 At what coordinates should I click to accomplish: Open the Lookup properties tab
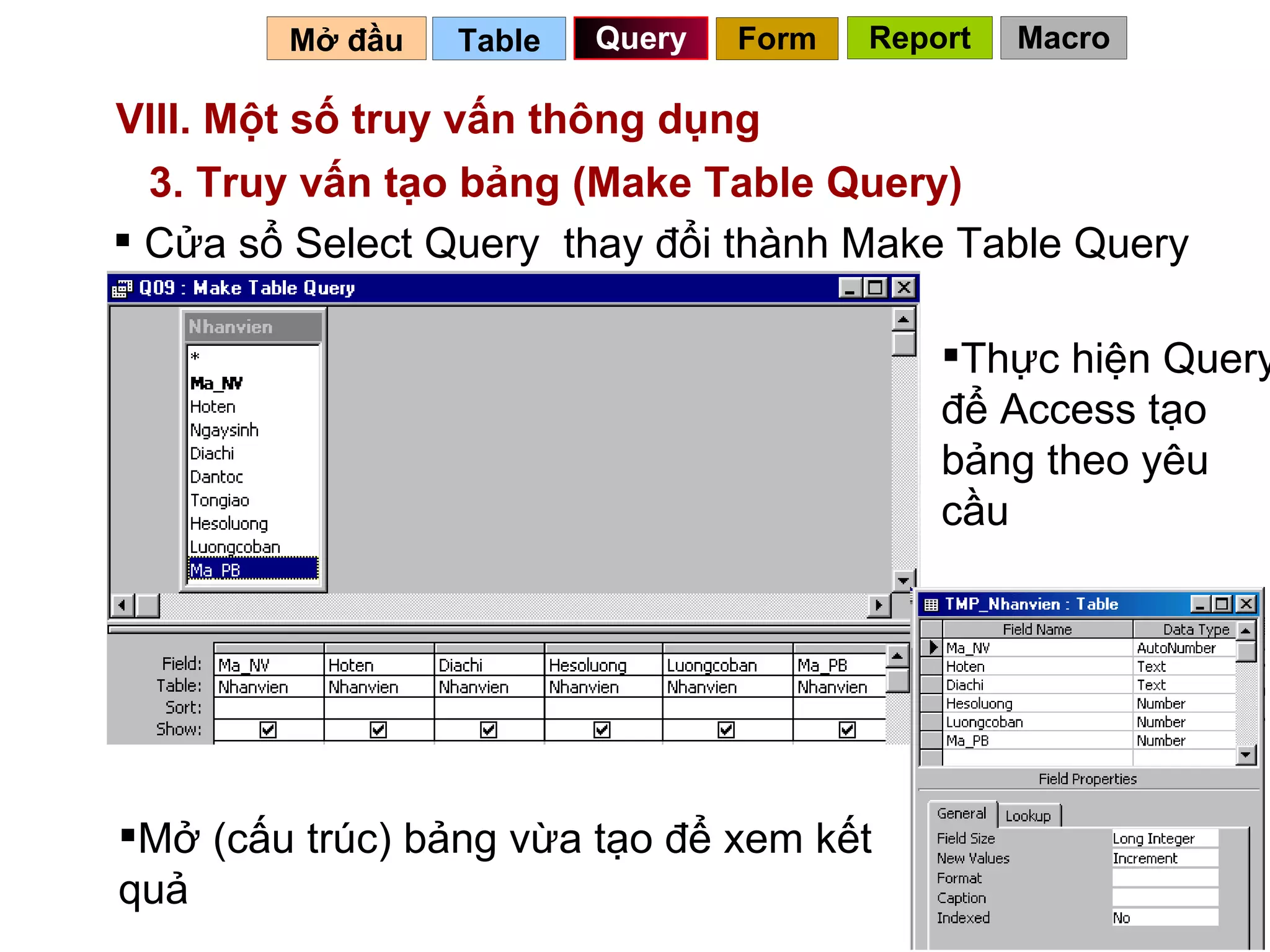[1029, 816]
